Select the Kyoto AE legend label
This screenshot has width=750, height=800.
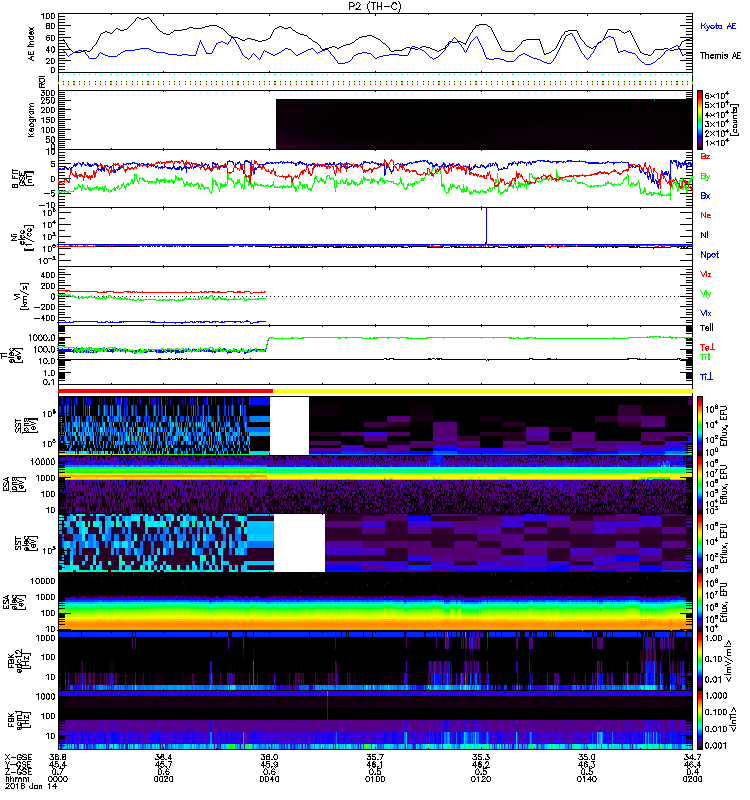[718, 26]
